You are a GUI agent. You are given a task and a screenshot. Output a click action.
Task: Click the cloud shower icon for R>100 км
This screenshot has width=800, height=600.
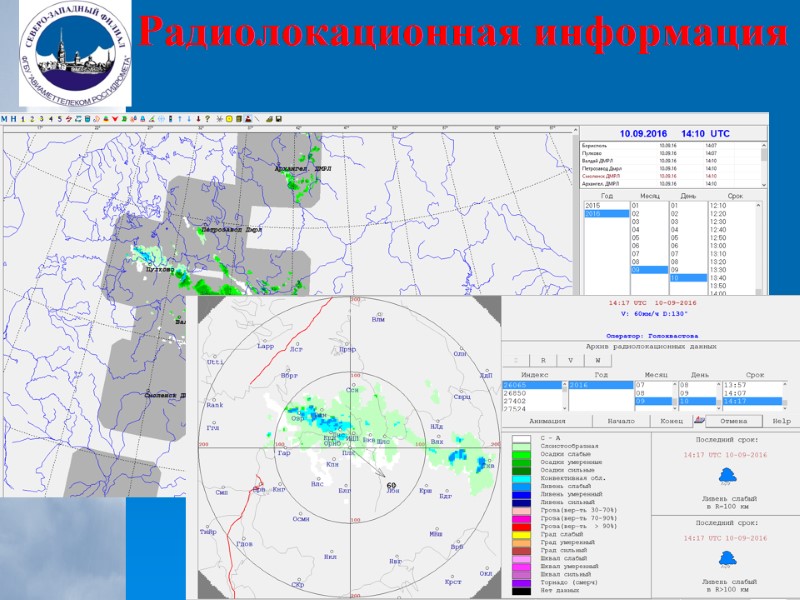click(x=727, y=559)
